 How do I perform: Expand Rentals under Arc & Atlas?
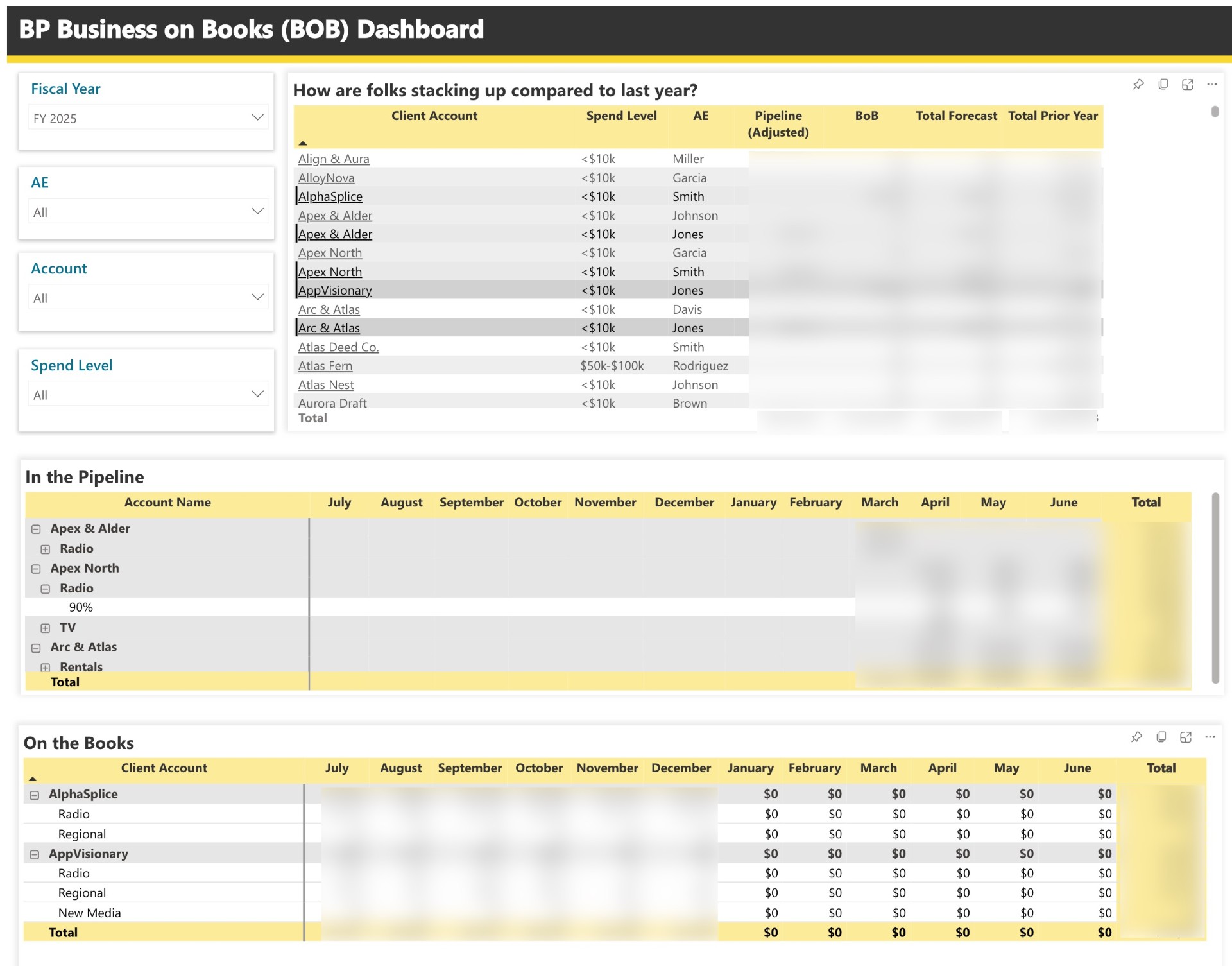point(45,668)
